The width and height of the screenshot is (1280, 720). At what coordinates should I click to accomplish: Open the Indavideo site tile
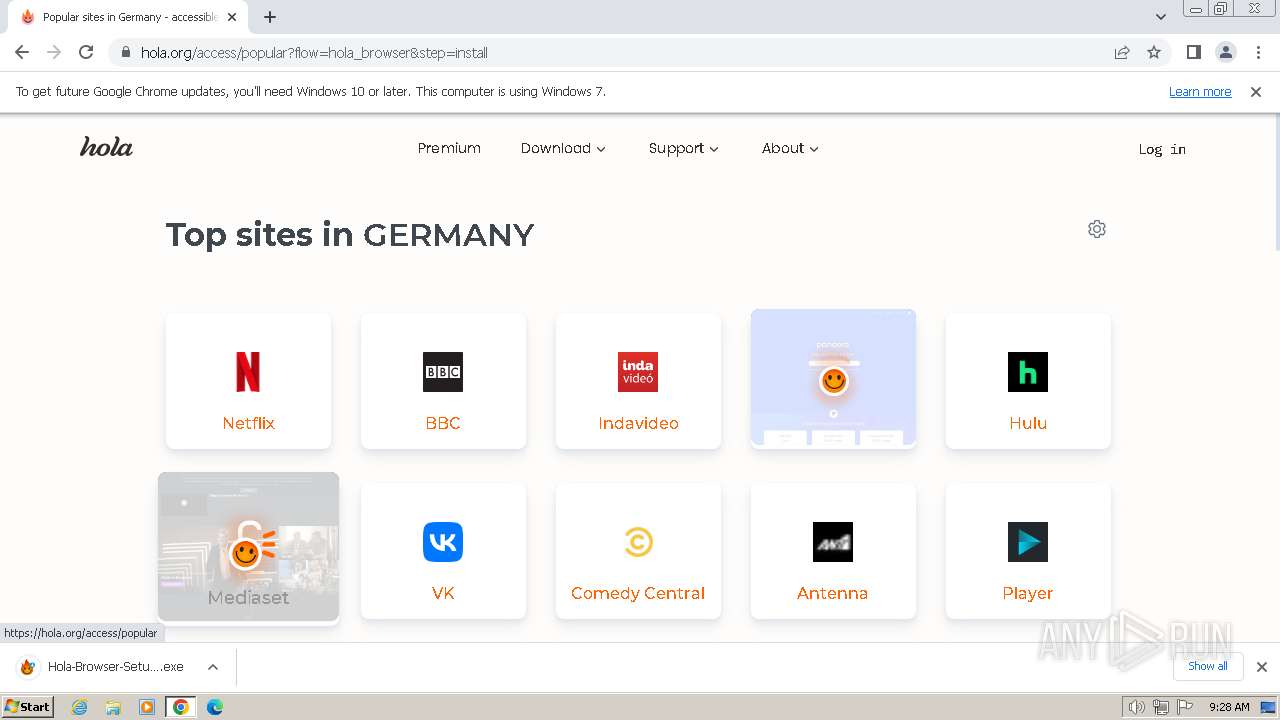[638, 381]
